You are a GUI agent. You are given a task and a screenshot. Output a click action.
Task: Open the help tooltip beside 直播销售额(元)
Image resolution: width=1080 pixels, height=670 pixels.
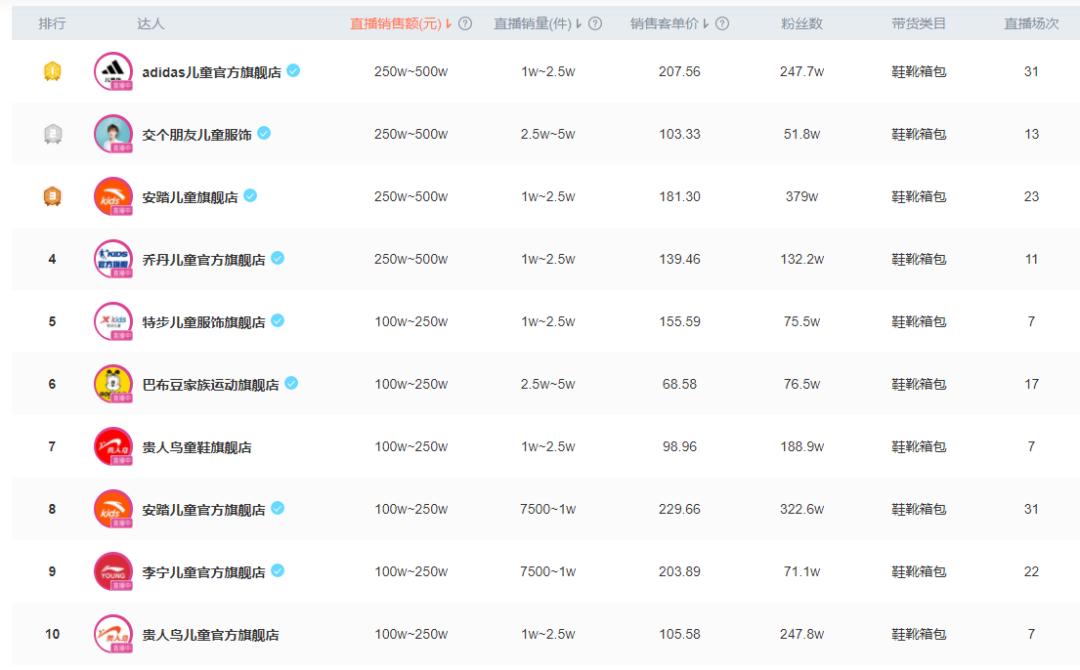(463, 21)
